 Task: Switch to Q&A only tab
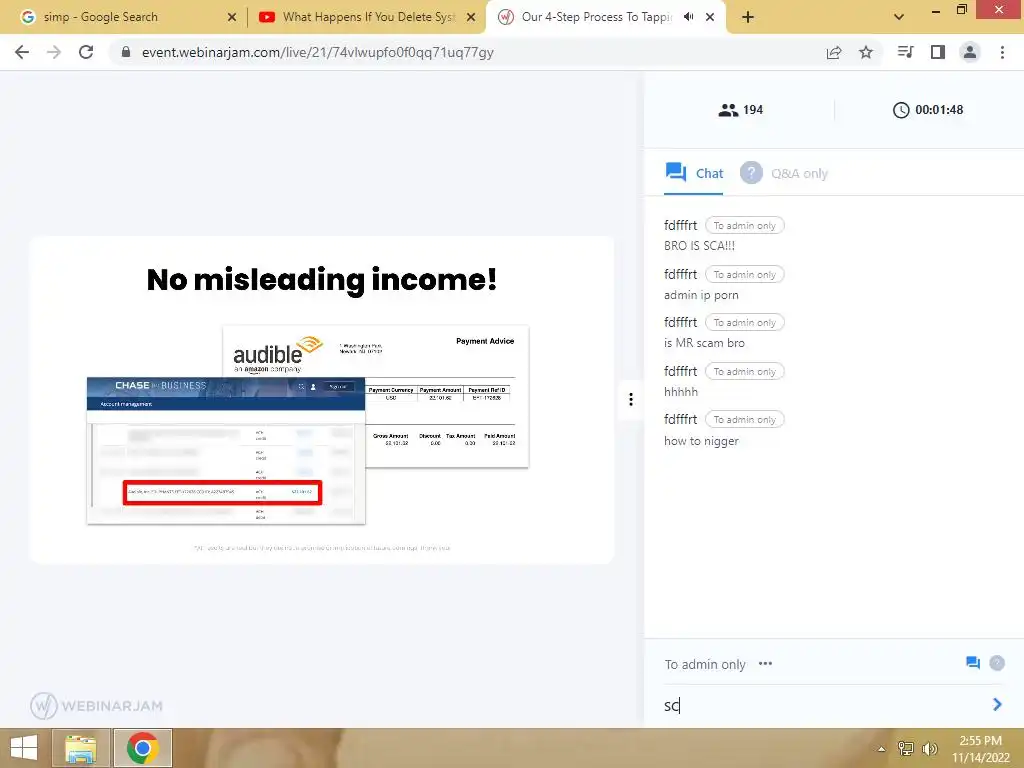tap(784, 173)
